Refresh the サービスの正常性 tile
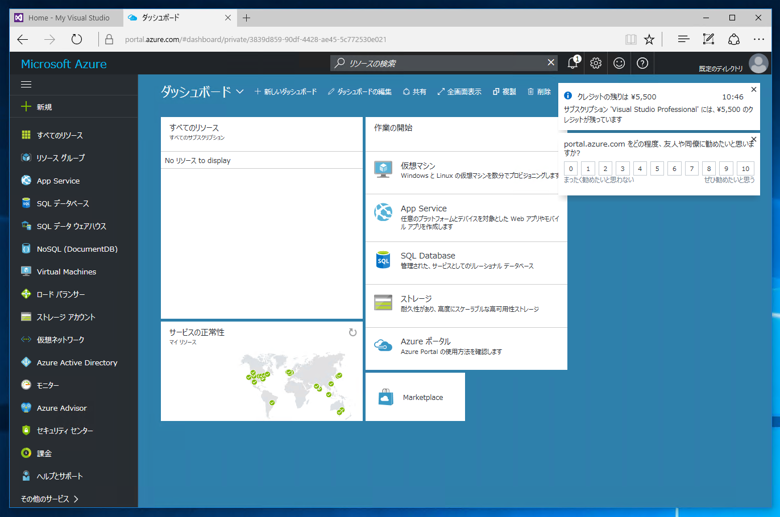 pyautogui.click(x=353, y=332)
